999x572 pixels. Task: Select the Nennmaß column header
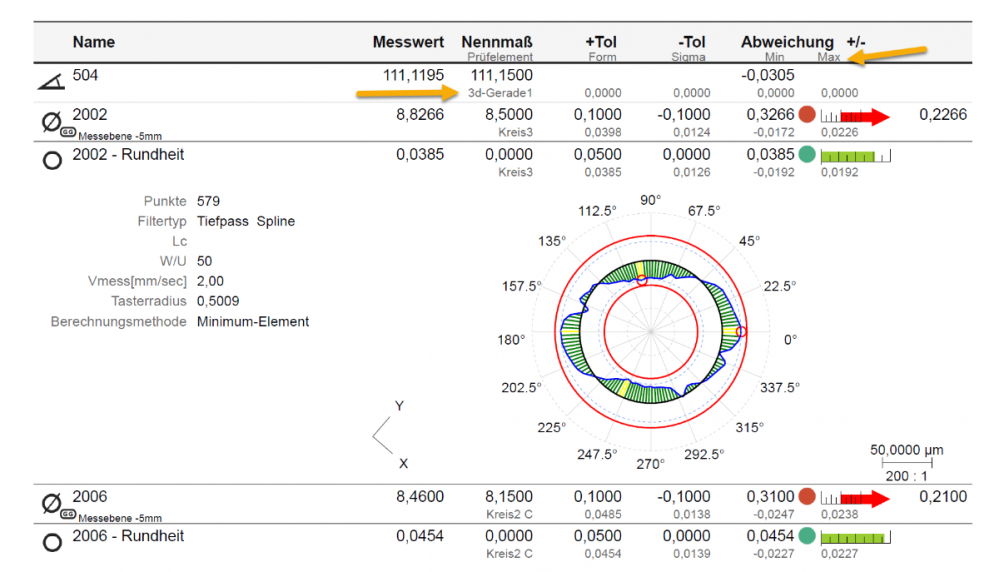[x=497, y=42]
